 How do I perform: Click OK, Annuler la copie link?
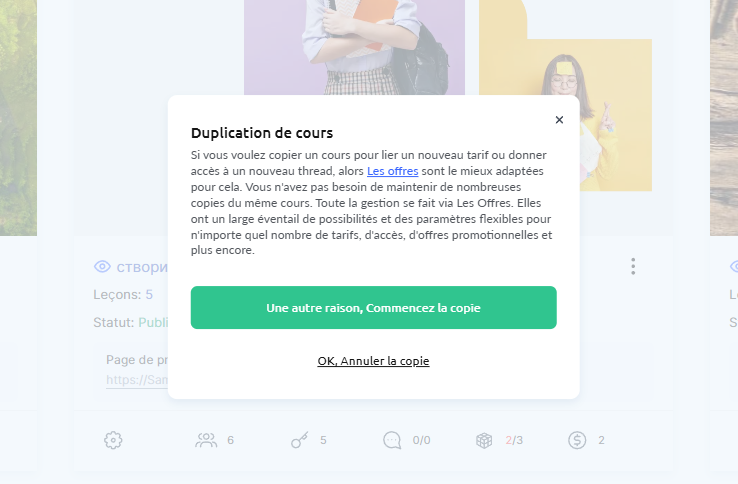[373, 361]
